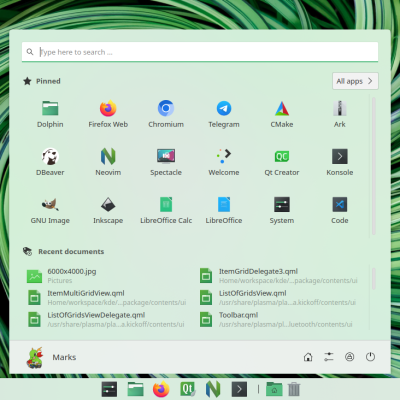Open Konsole from pinned grid
Image resolution: width=400 pixels, height=400 pixels.
(x=340, y=162)
